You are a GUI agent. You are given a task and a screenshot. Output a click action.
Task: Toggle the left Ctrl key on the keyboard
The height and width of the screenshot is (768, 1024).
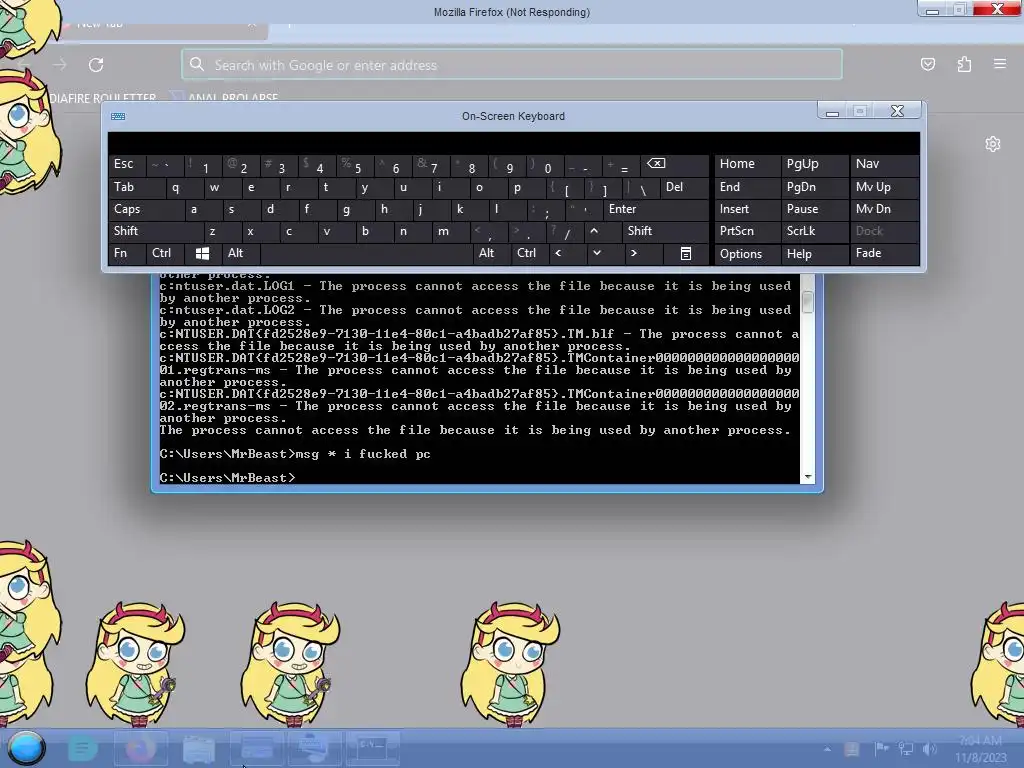point(165,253)
